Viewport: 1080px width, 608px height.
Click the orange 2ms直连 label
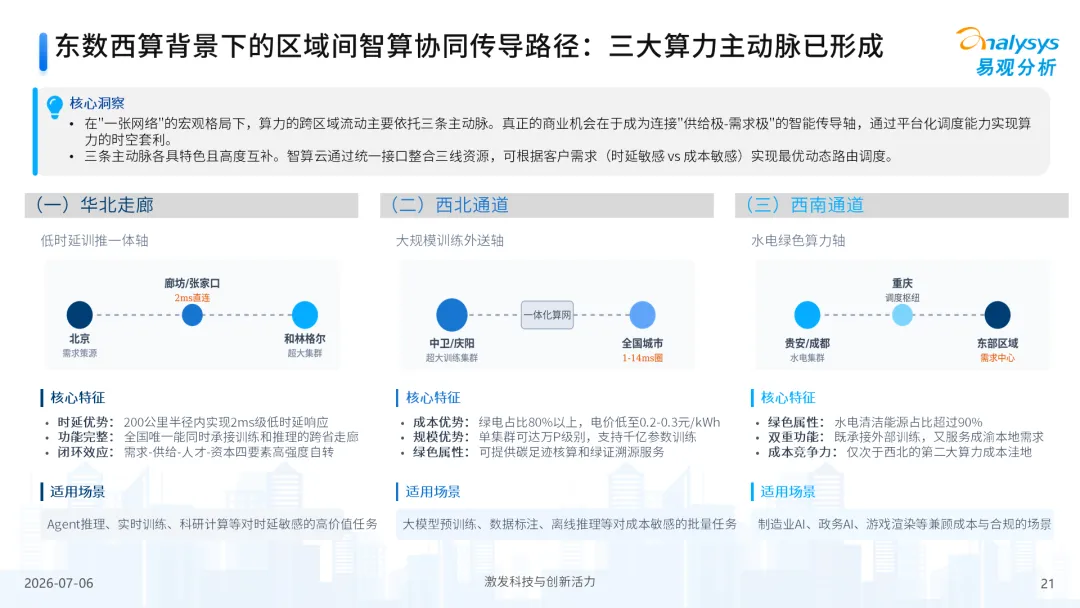(x=192, y=297)
